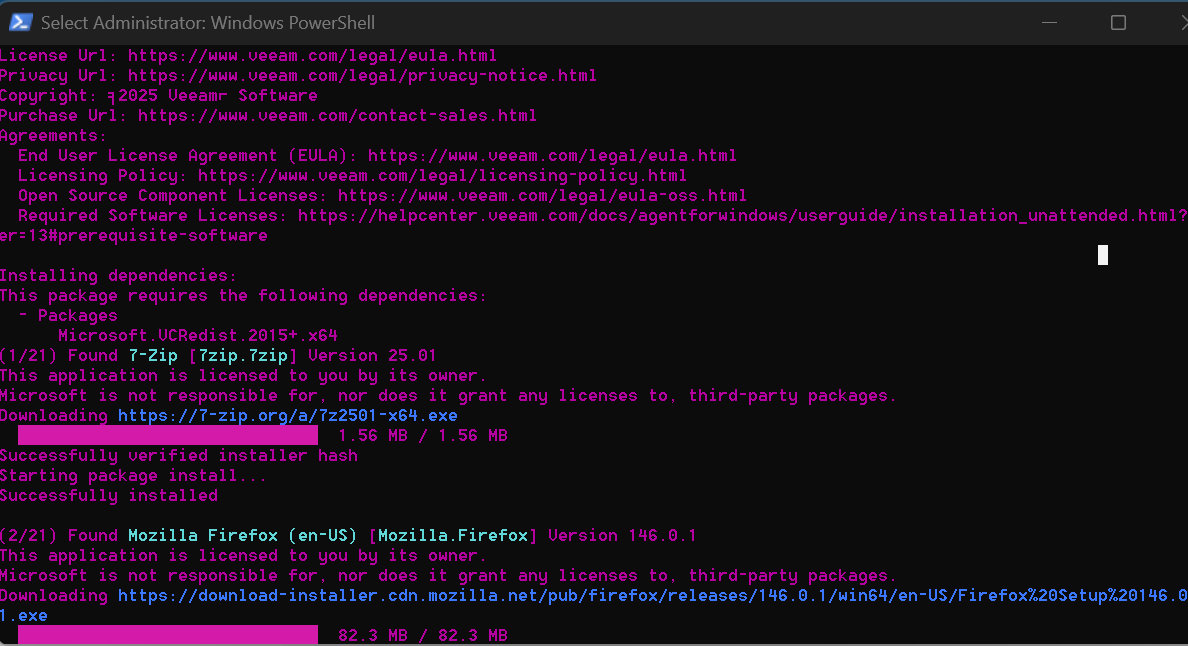Click the 7-zip.org installer download URL
The image size is (1188, 646).
point(288,416)
